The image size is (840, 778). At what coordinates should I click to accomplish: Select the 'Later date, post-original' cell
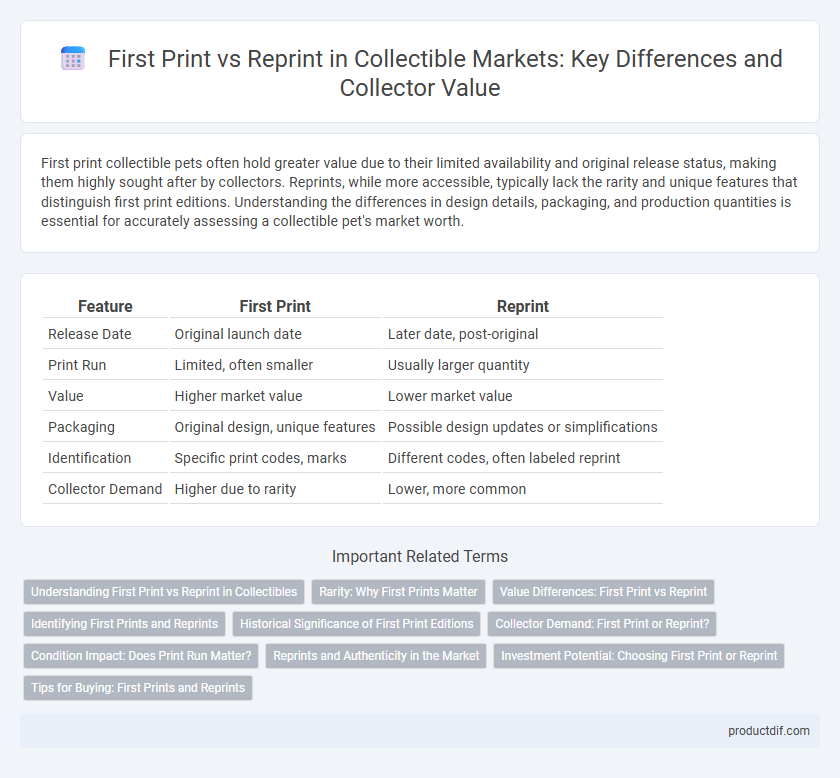522,334
